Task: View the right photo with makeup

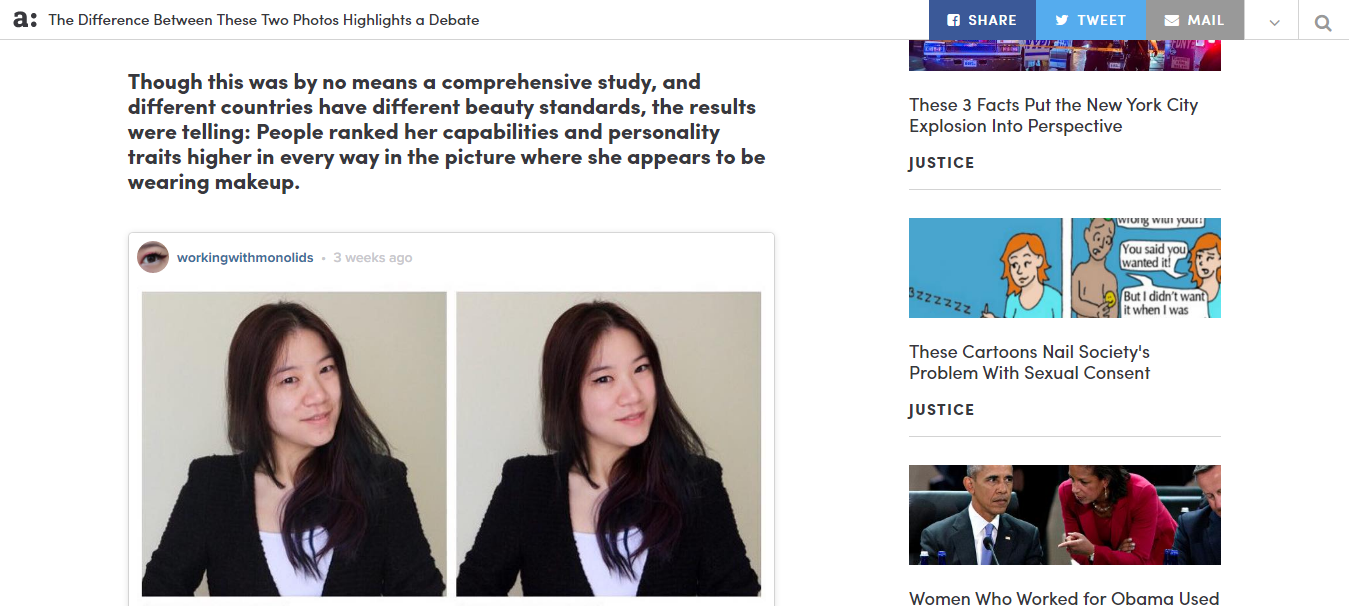Action: [x=608, y=444]
